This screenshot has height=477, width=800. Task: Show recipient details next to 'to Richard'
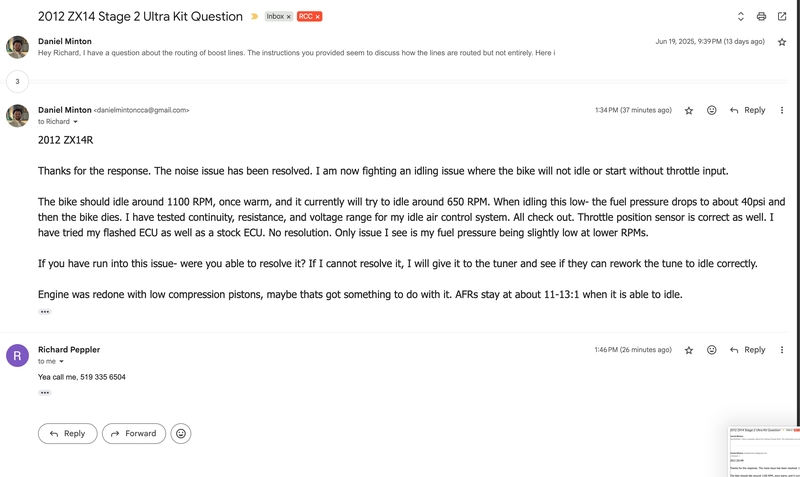pos(76,122)
